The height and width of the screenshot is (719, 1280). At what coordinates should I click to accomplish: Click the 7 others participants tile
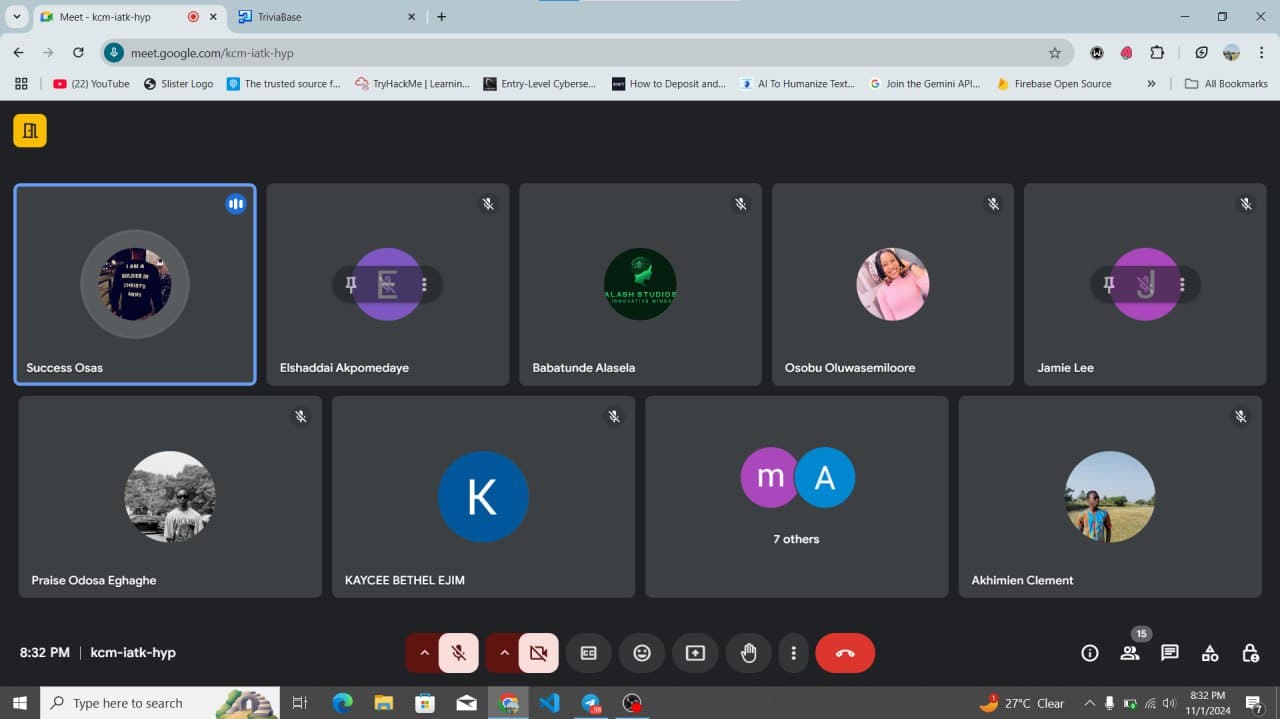[796, 497]
